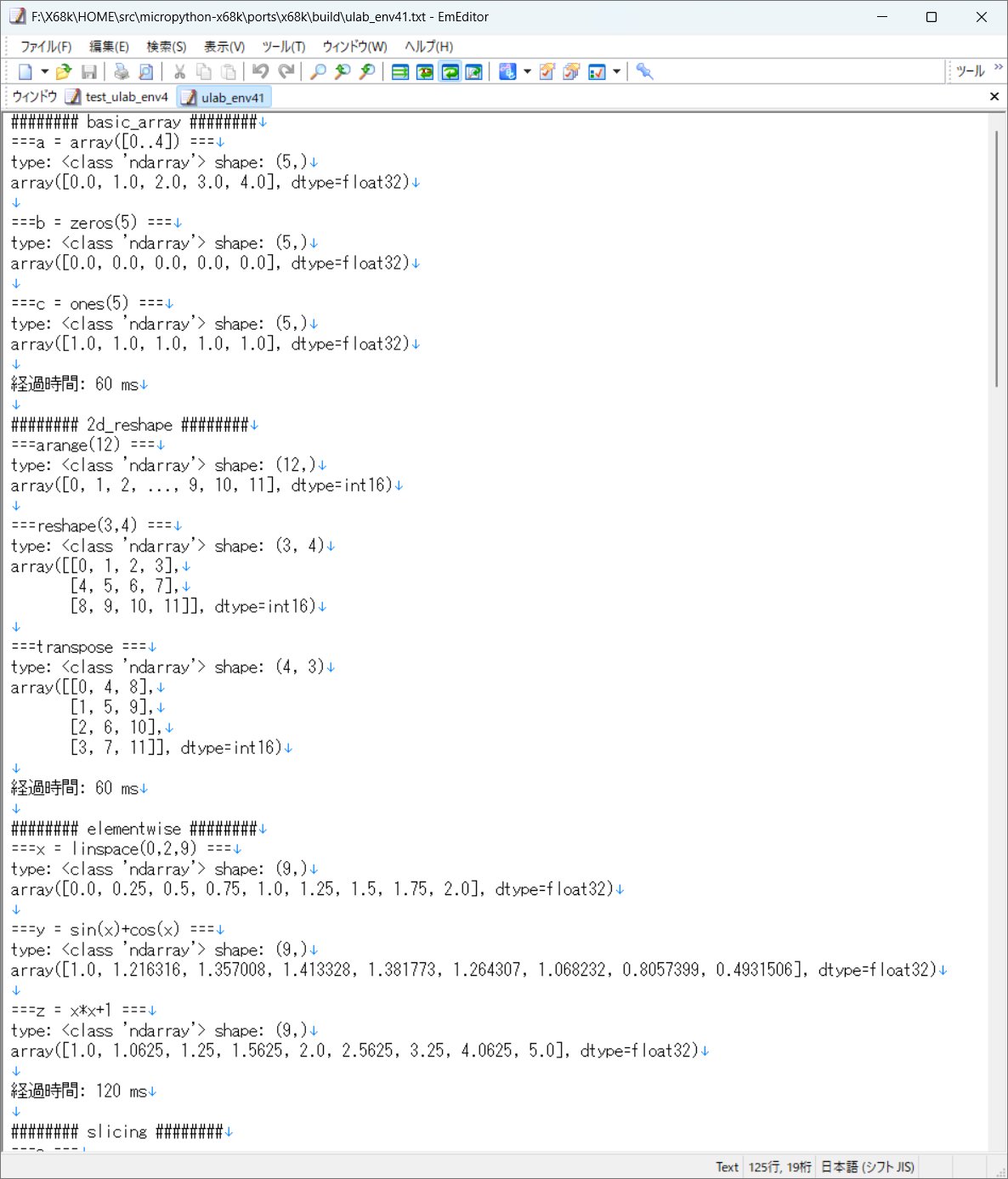Click the '[8, 9, 10, 11]], dtype=int16)' line
Screen dimensions: 1008x1179
[x=193, y=606]
